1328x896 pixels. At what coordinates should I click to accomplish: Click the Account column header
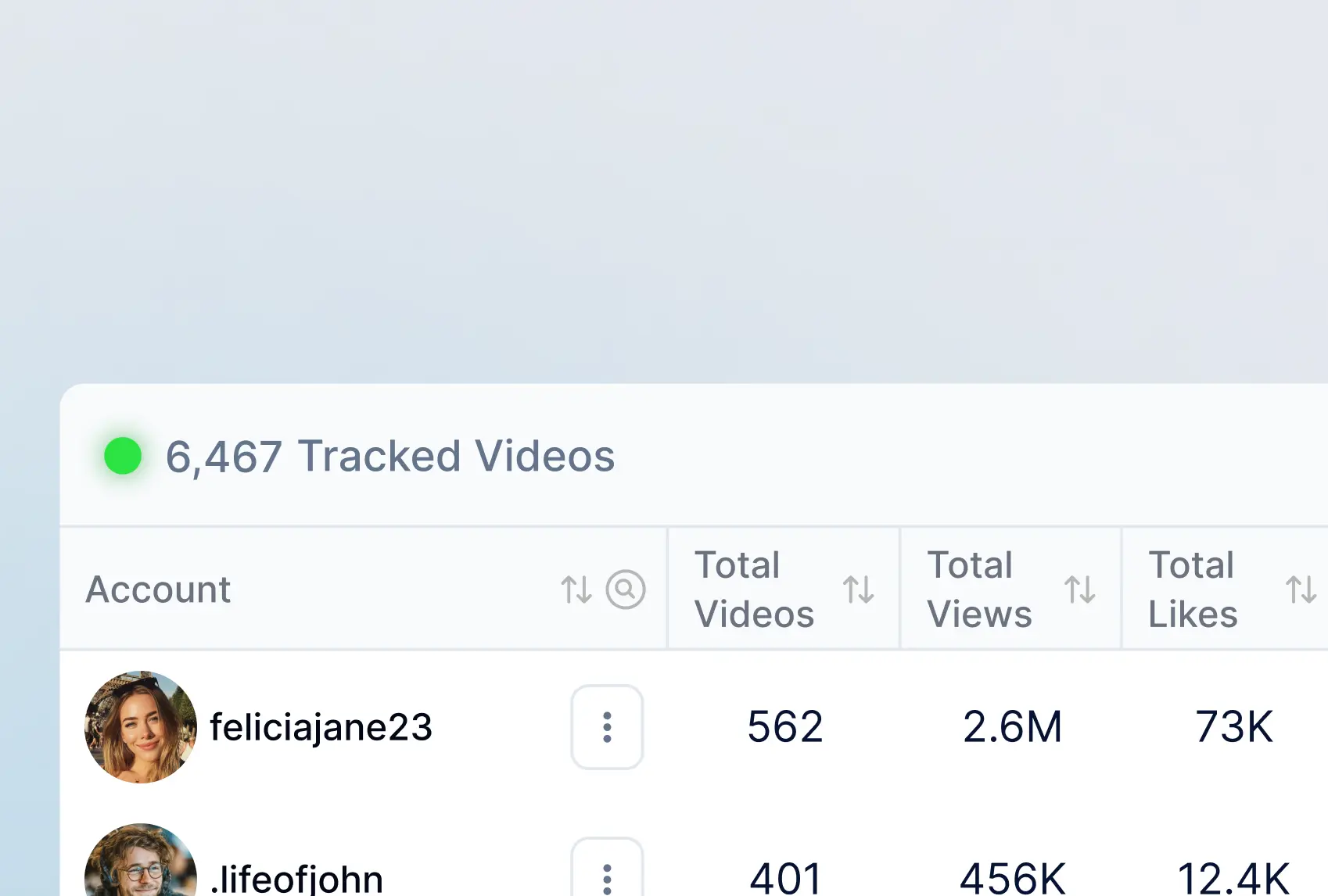coord(158,590)
